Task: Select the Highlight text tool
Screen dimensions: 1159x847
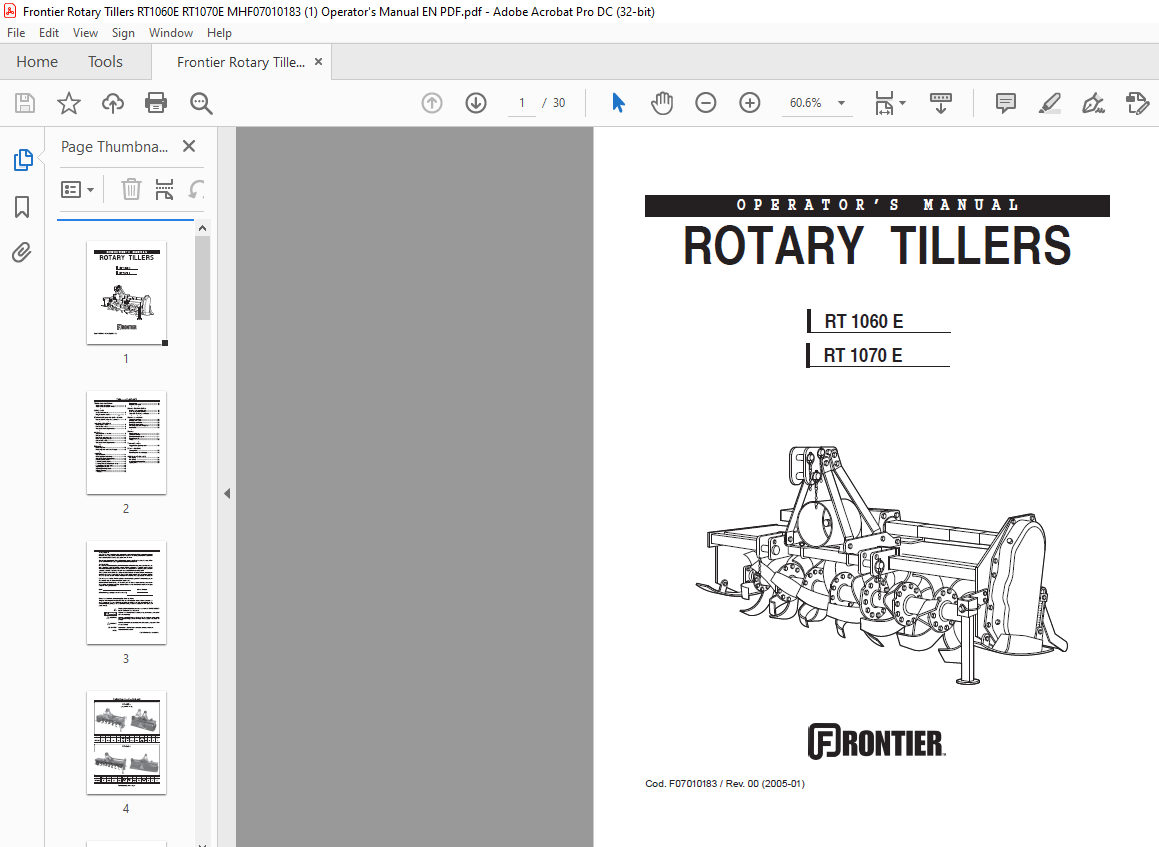Action: tap(1050, 103)
